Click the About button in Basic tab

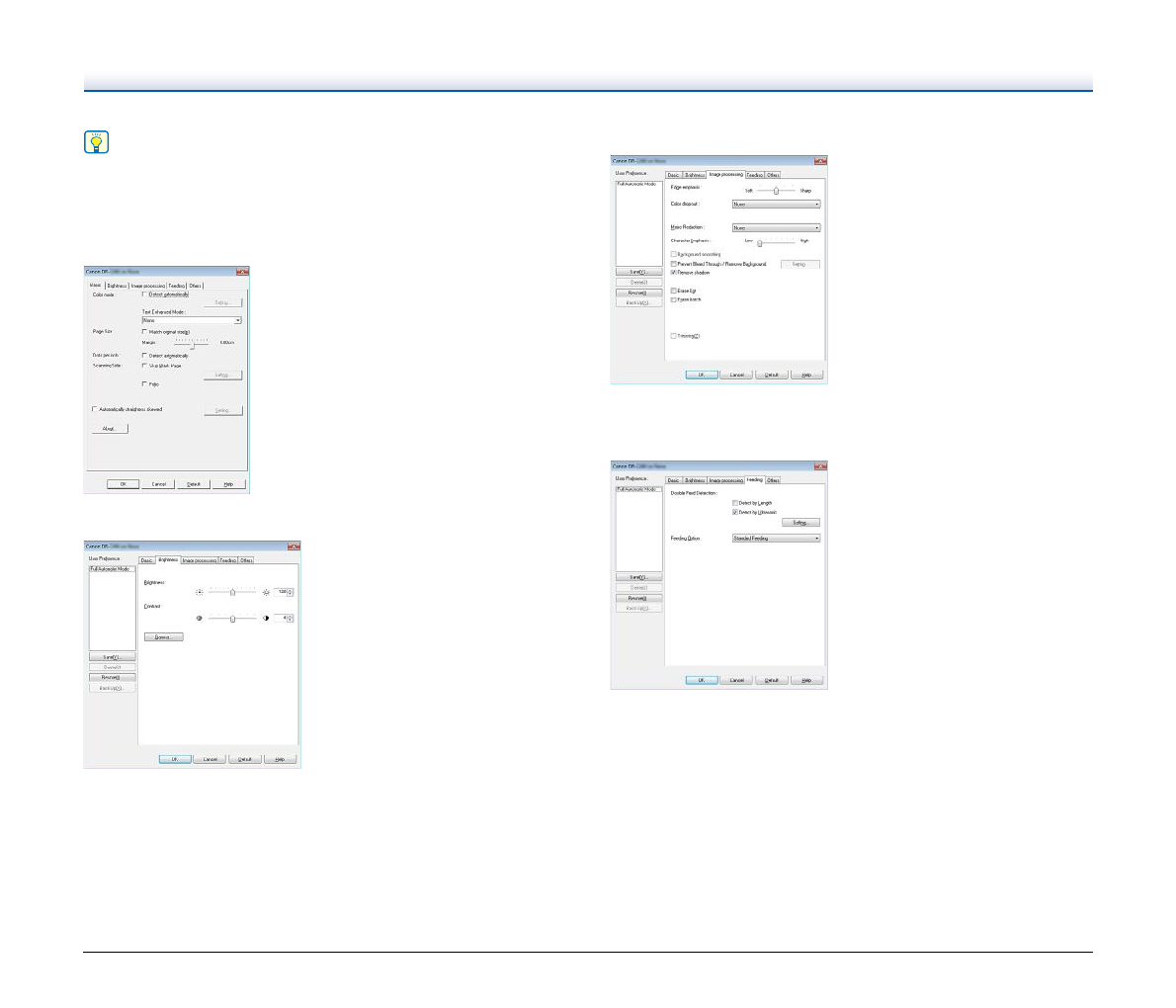[110, 429]
